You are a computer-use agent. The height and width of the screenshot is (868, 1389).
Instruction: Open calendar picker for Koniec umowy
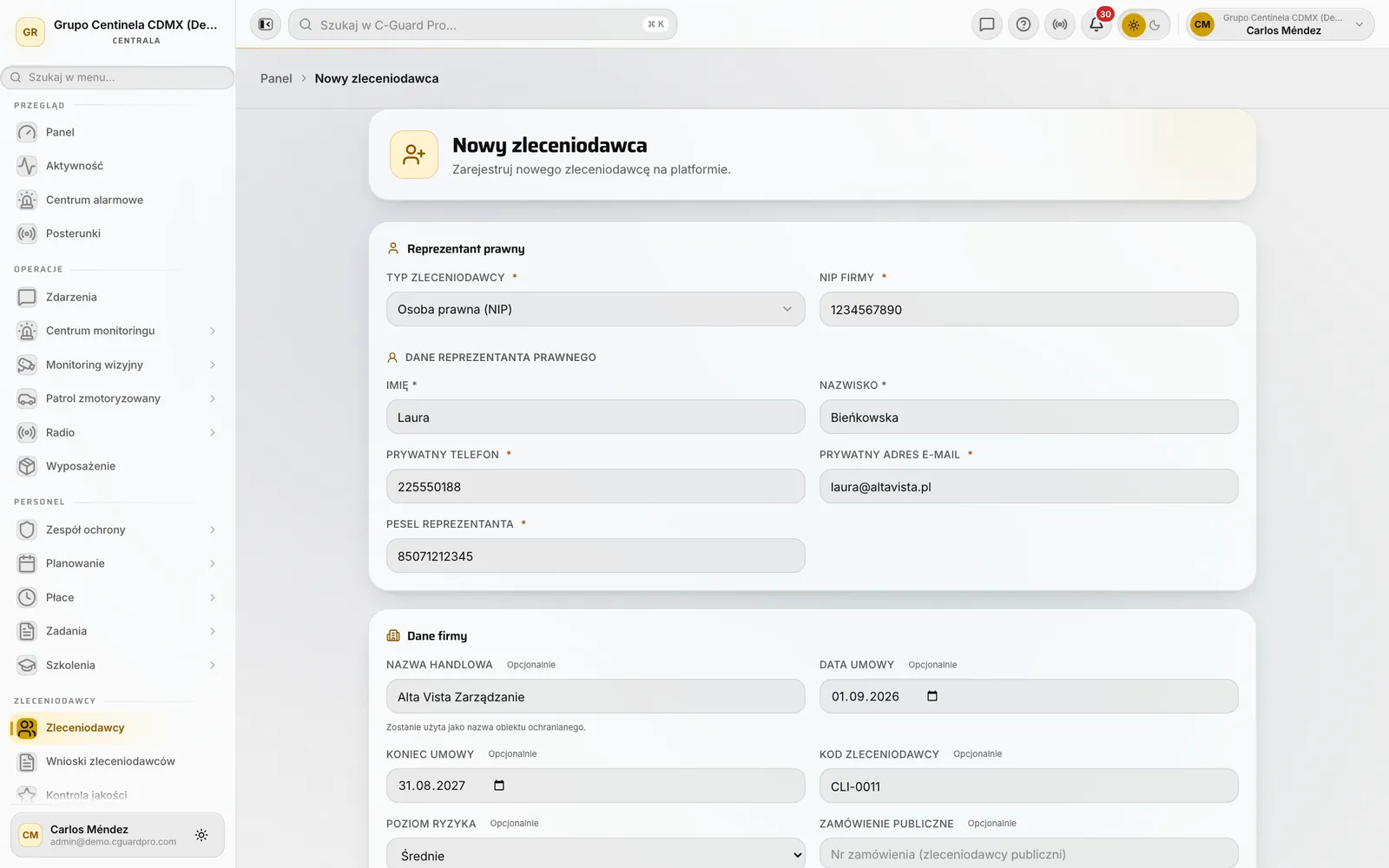(x=499, y=786)
